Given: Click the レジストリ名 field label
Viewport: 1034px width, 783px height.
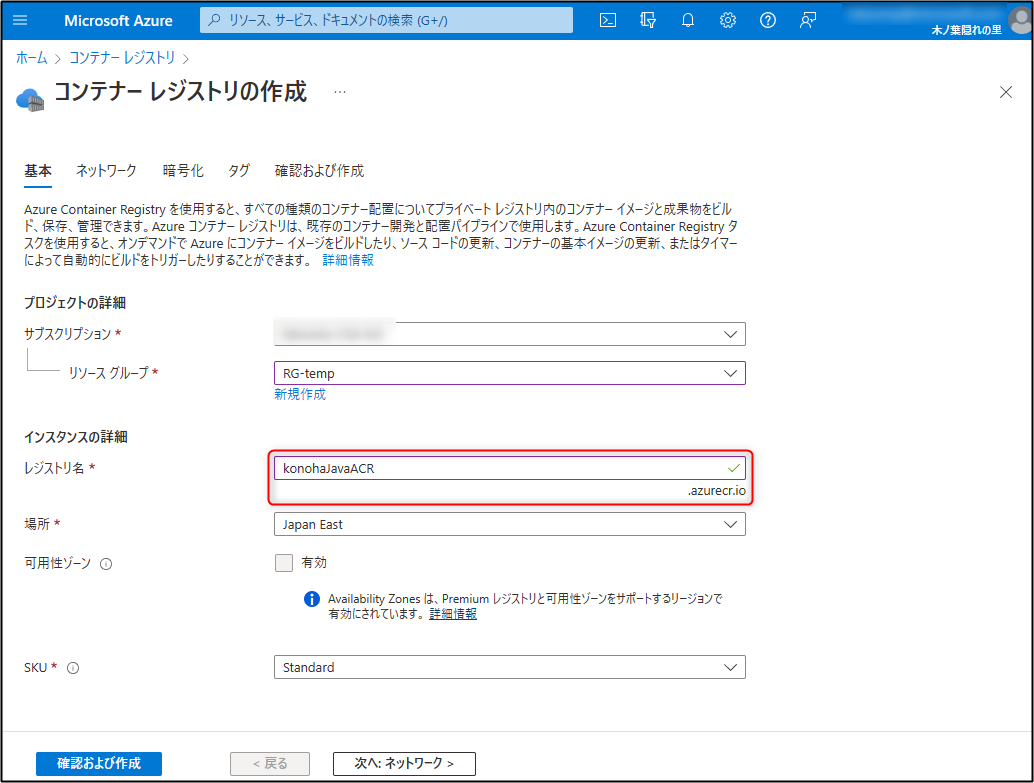Looking at the screenshot, I should coord(54,468).
